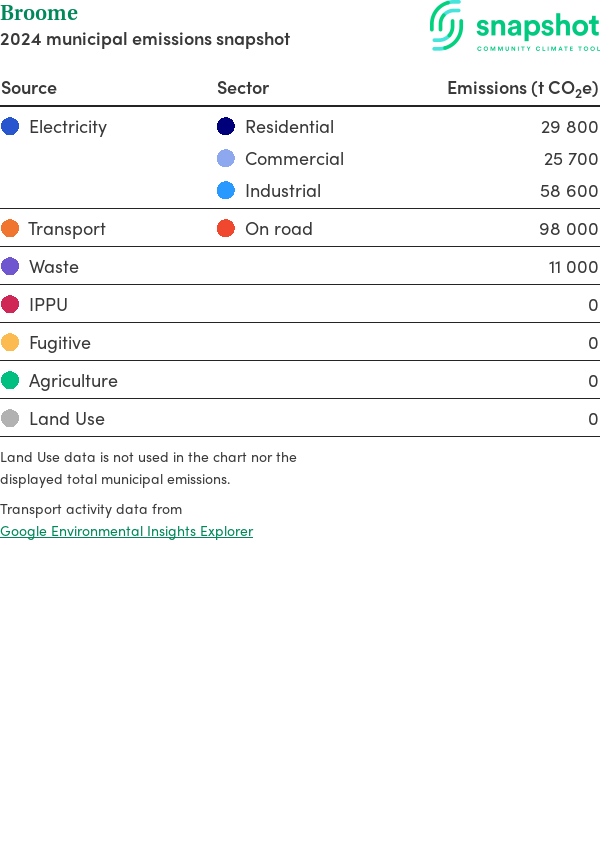Image resolution: width=600 pixels, height=850 pixels.
Task: Click the Industrial sector color dot
Action: click(x=226, y=191)
